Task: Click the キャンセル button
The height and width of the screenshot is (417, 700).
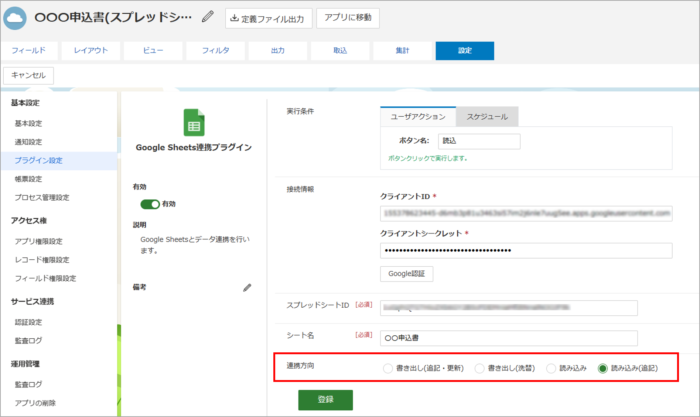Action: click(x=29, y=75)
